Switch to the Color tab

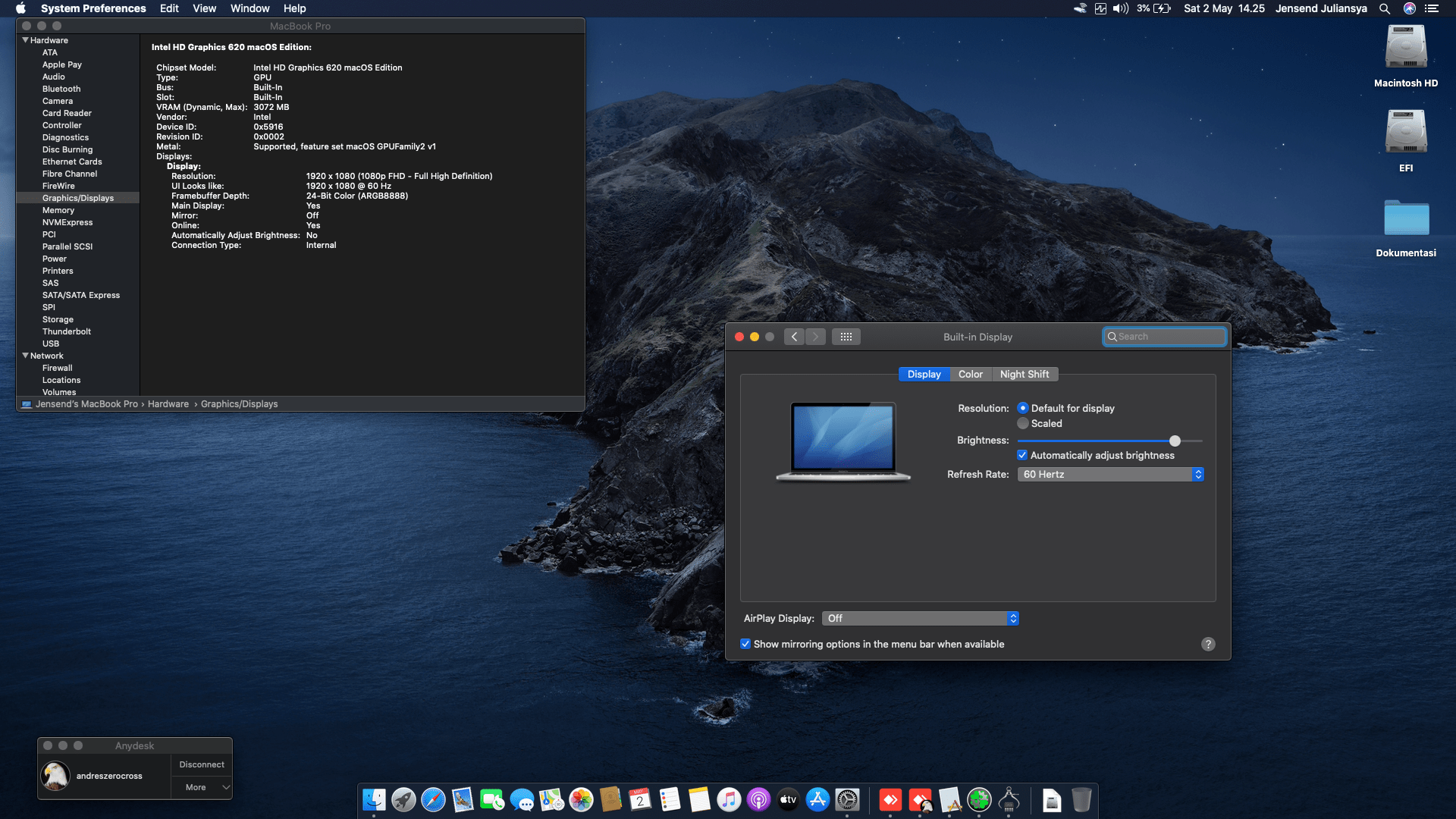pyautogui.click(x=970, y=374)
